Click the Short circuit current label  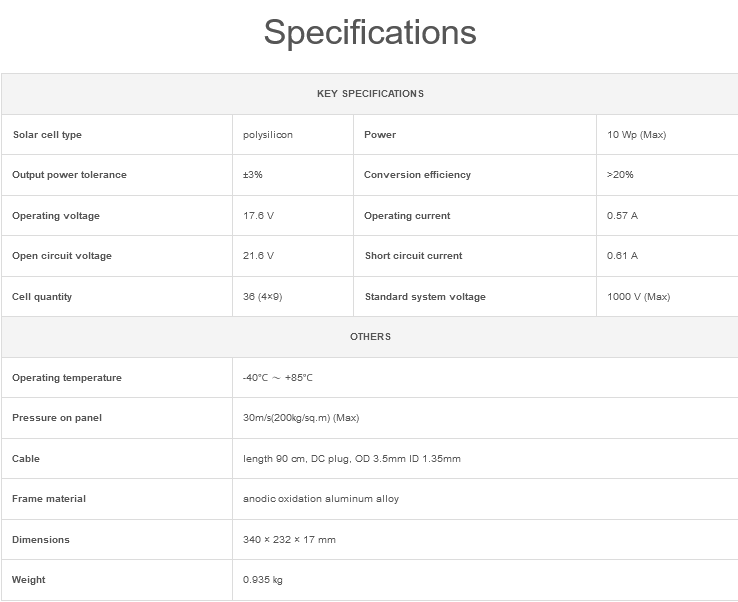[413, 256]
